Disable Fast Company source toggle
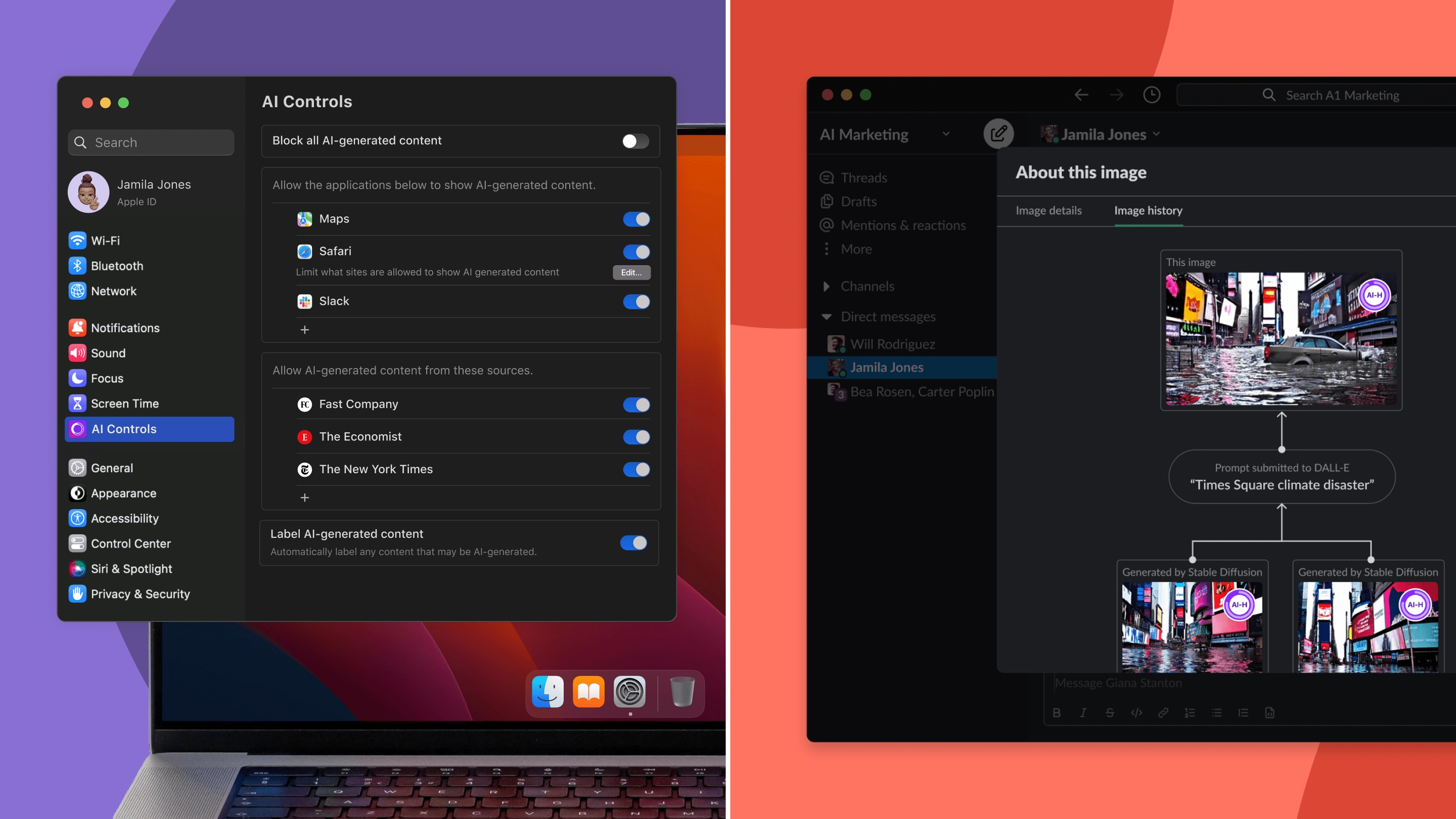 point(636,404)
